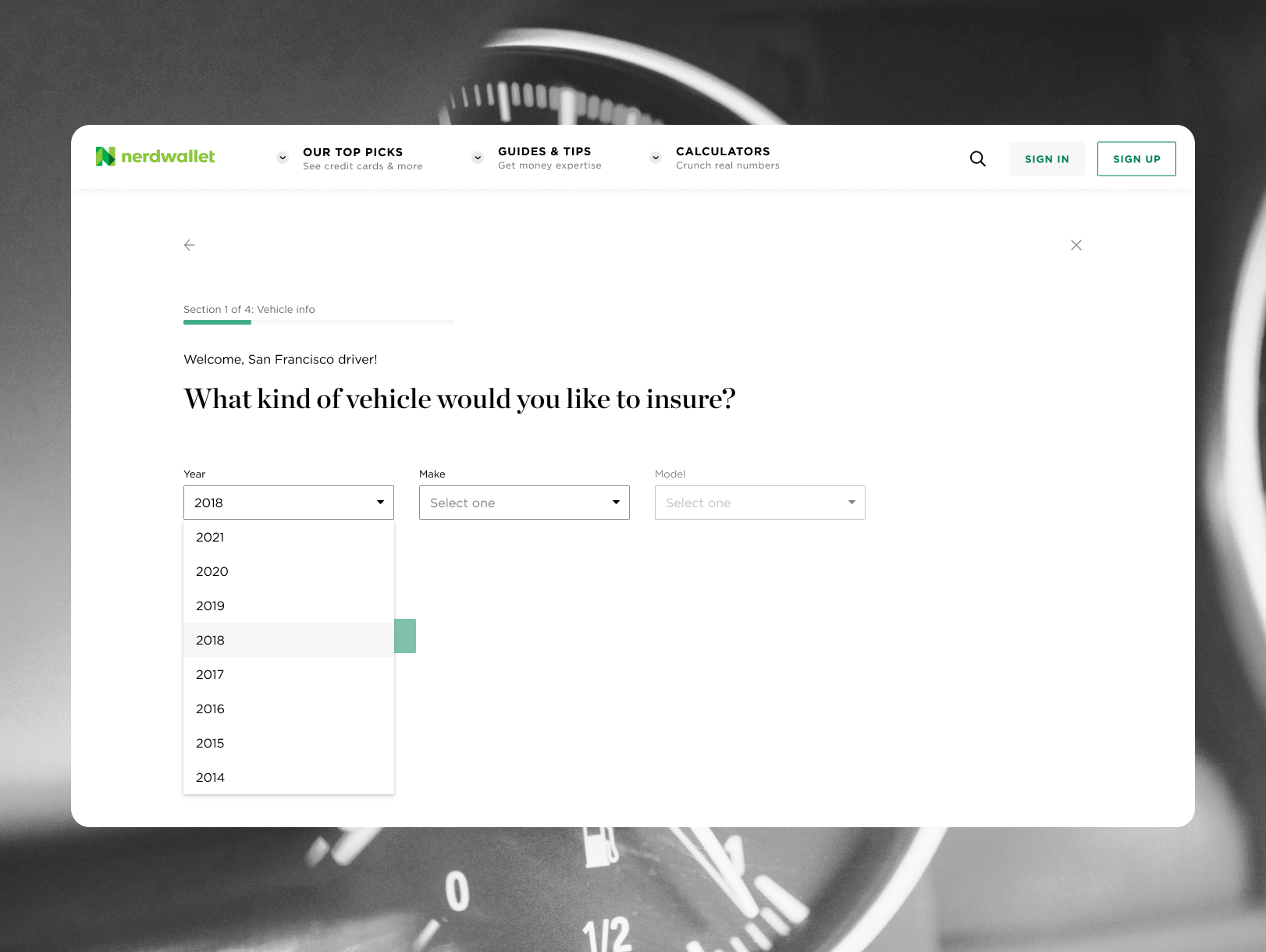Expand chevron beside Guides & Tips
1266x952 pixels.
click(478, 158)
